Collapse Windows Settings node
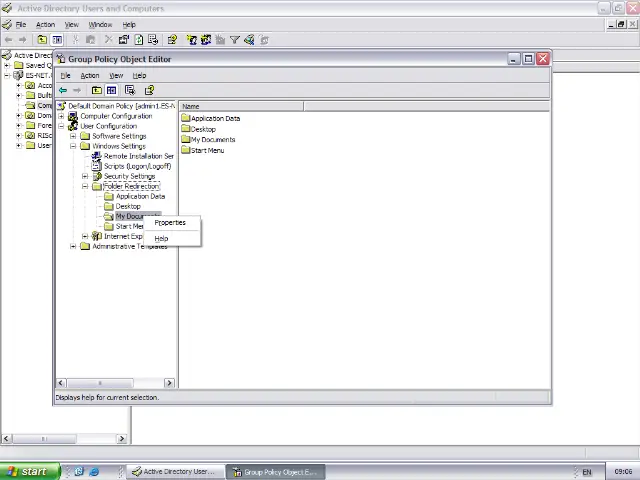The image size is (640, 480). click(x=73, y=146)
